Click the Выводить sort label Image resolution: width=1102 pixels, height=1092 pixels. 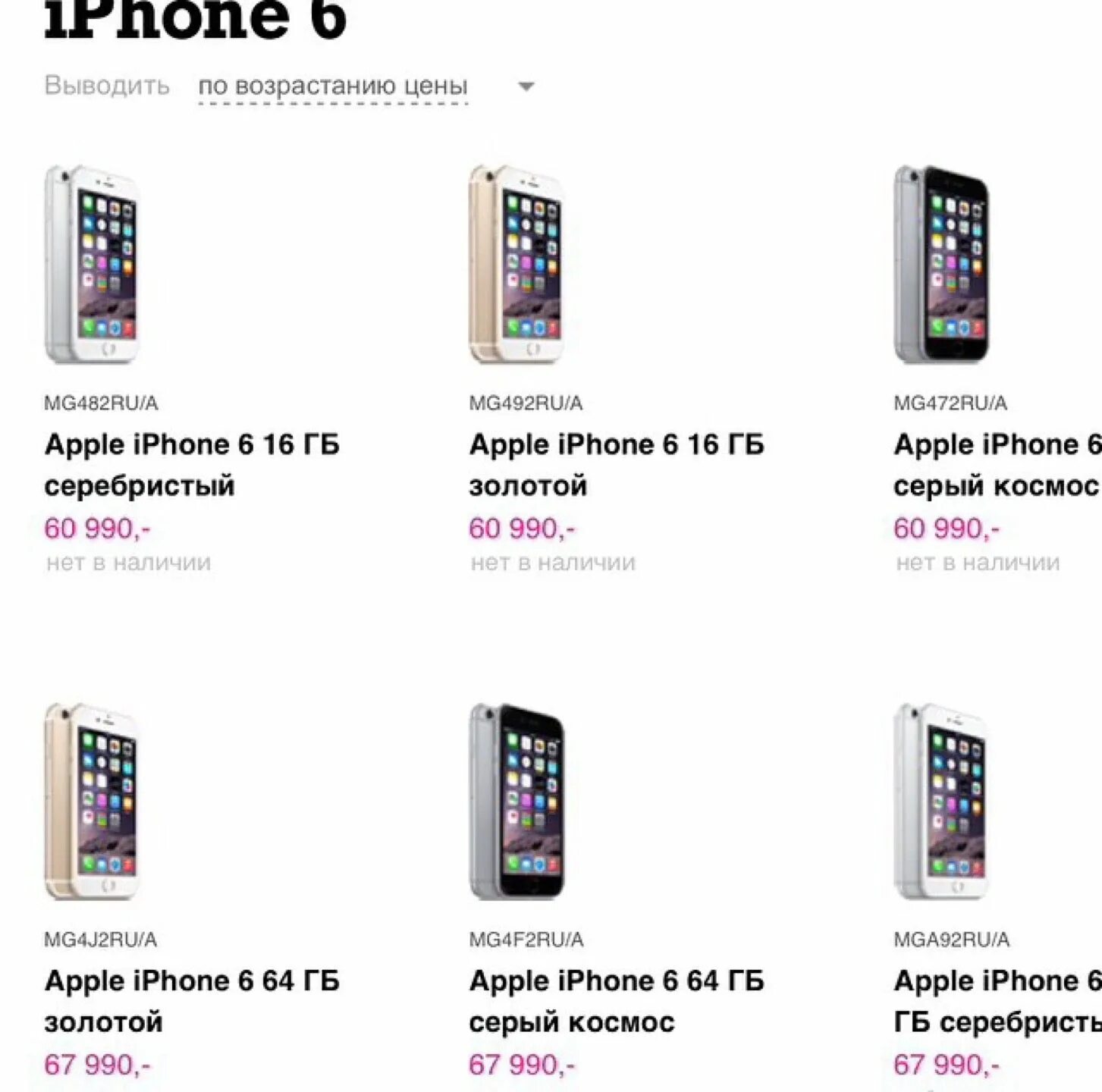tap(107, 85)
